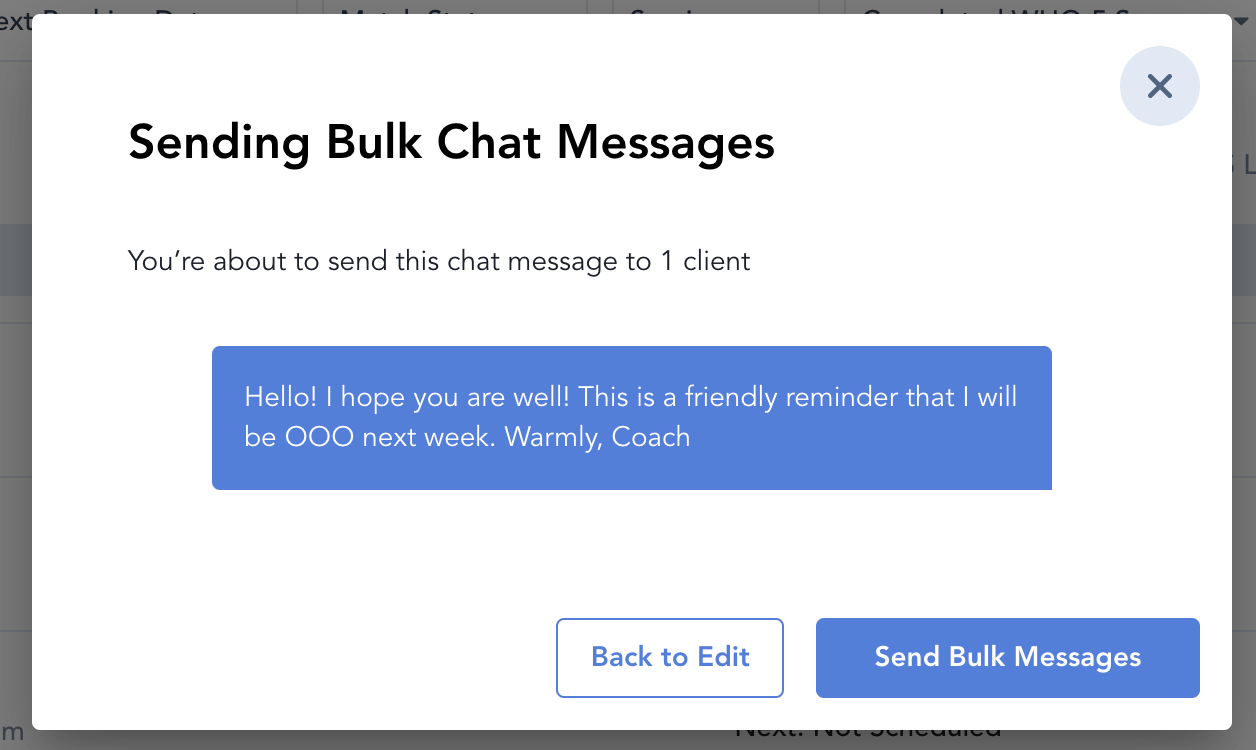1256x750 pixels.
Task: Click the highlighted table row at left edge
Action: 15,260
